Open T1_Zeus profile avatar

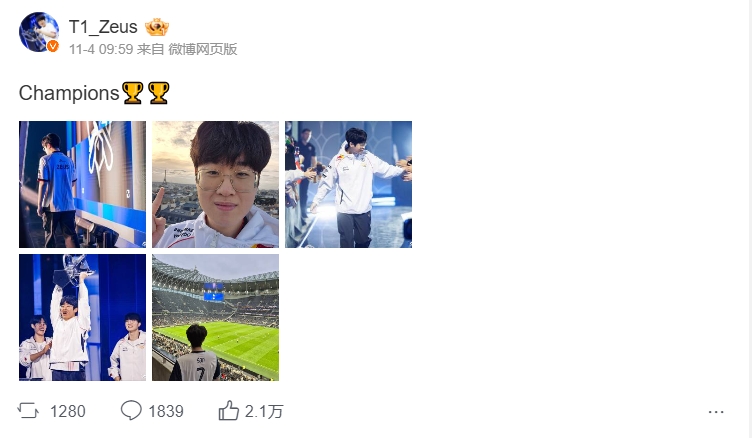pos(39,32)
